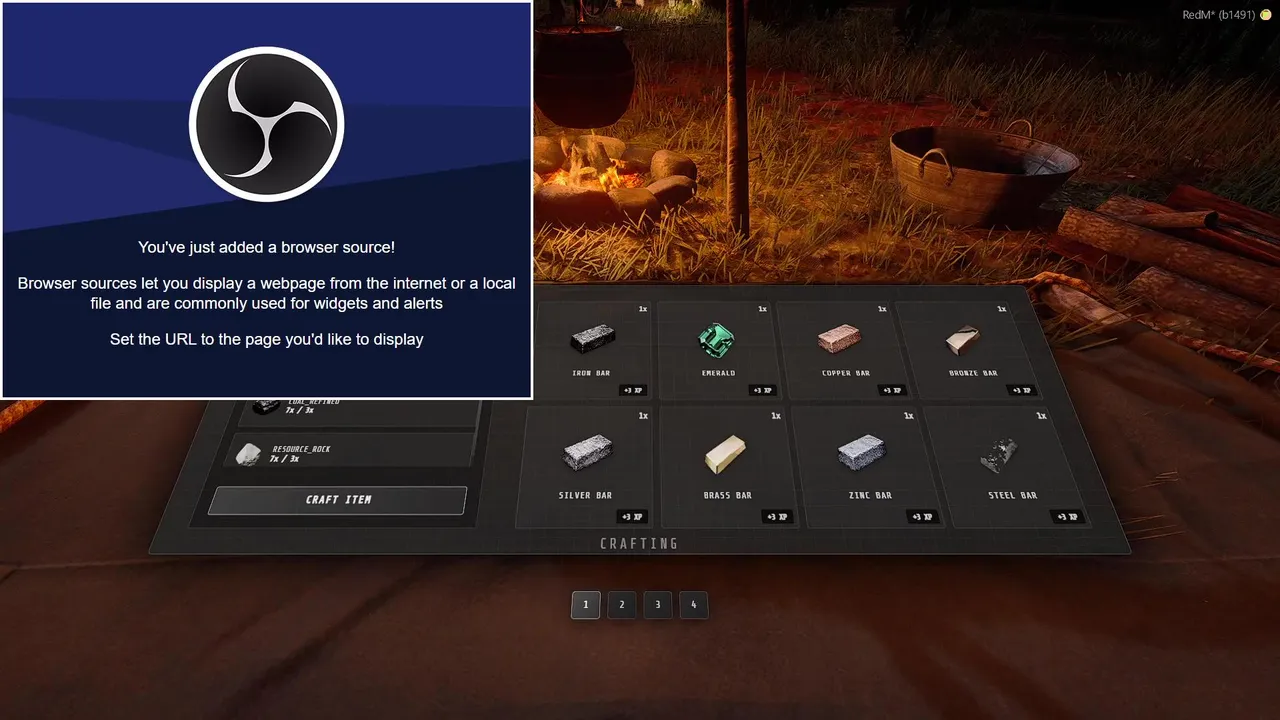This screenshot has width=1280, height=720.
Task: Select the Emerald crafting item
Action: [717, 350]
